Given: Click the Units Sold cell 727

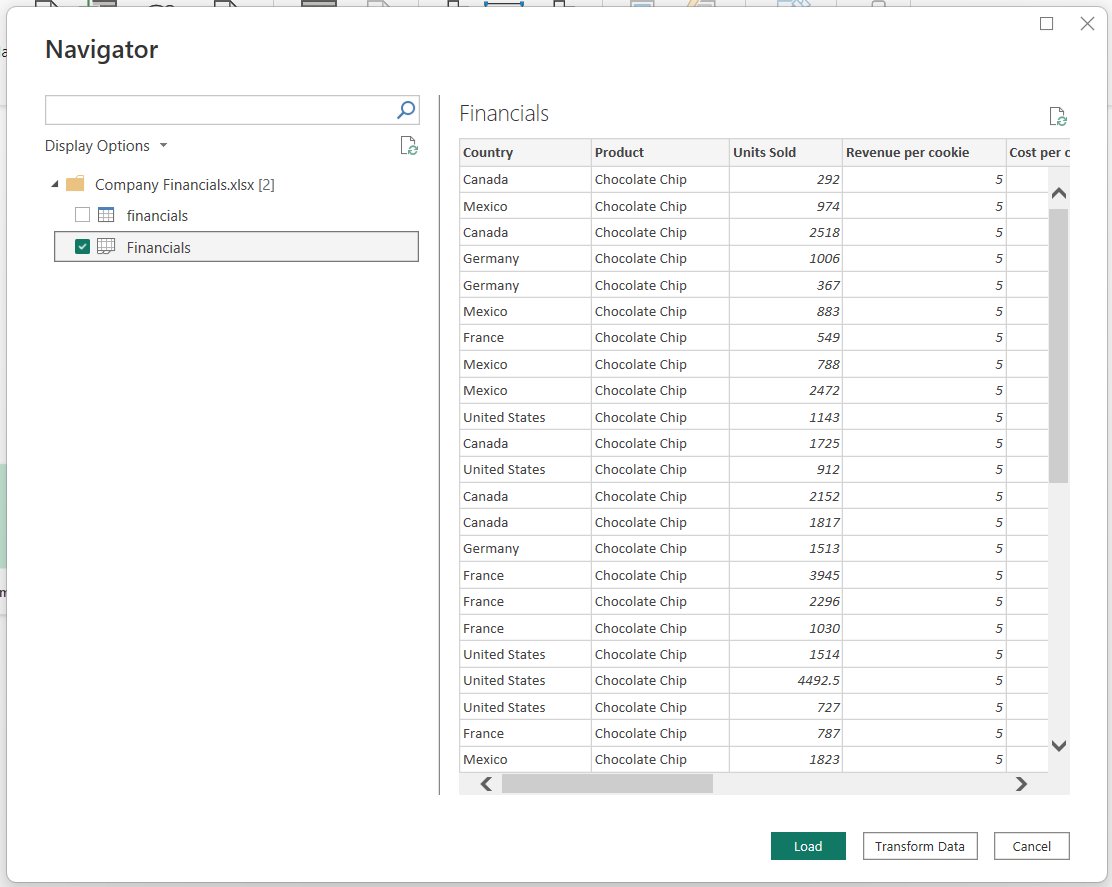Looking at the screenshot, I should coord(786,707).
